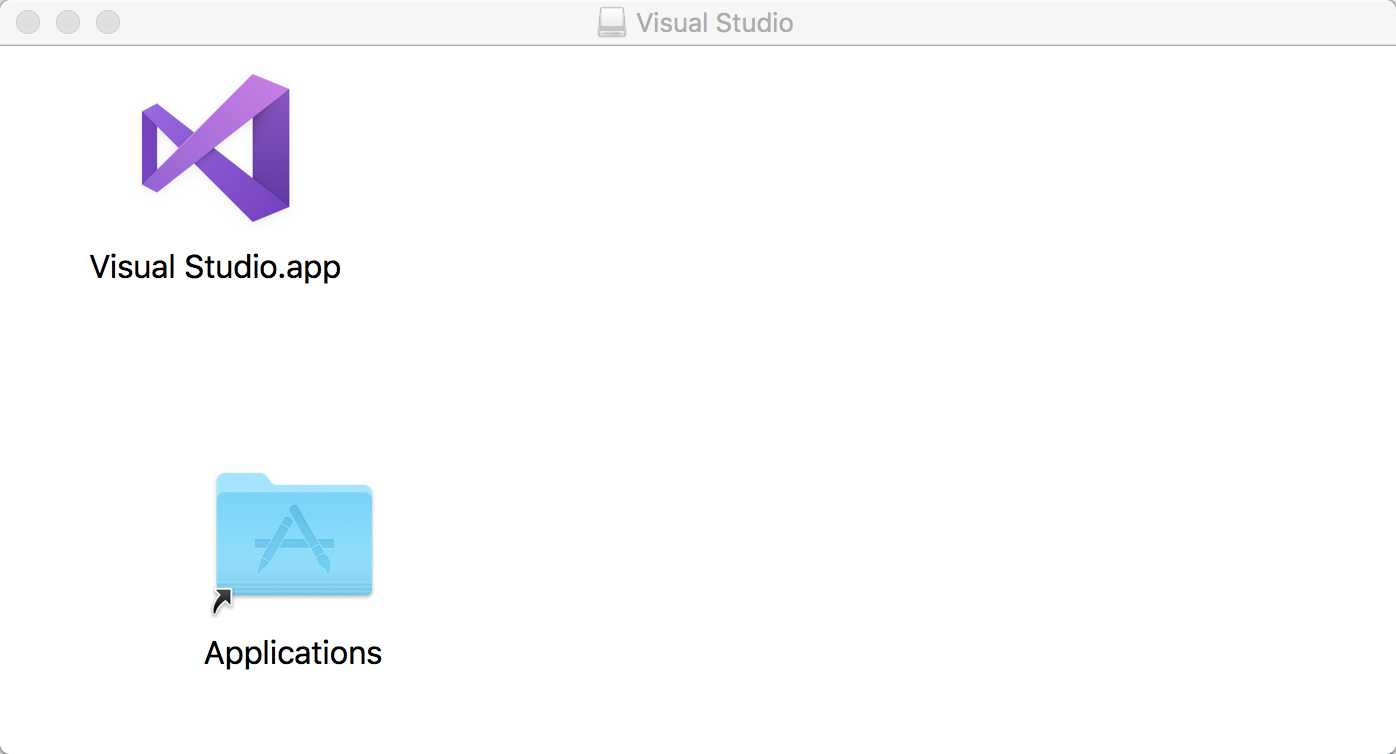The image size is (1396, 754).
Task: Click the raised tab of the Applications folder
Action: (242, 481)
